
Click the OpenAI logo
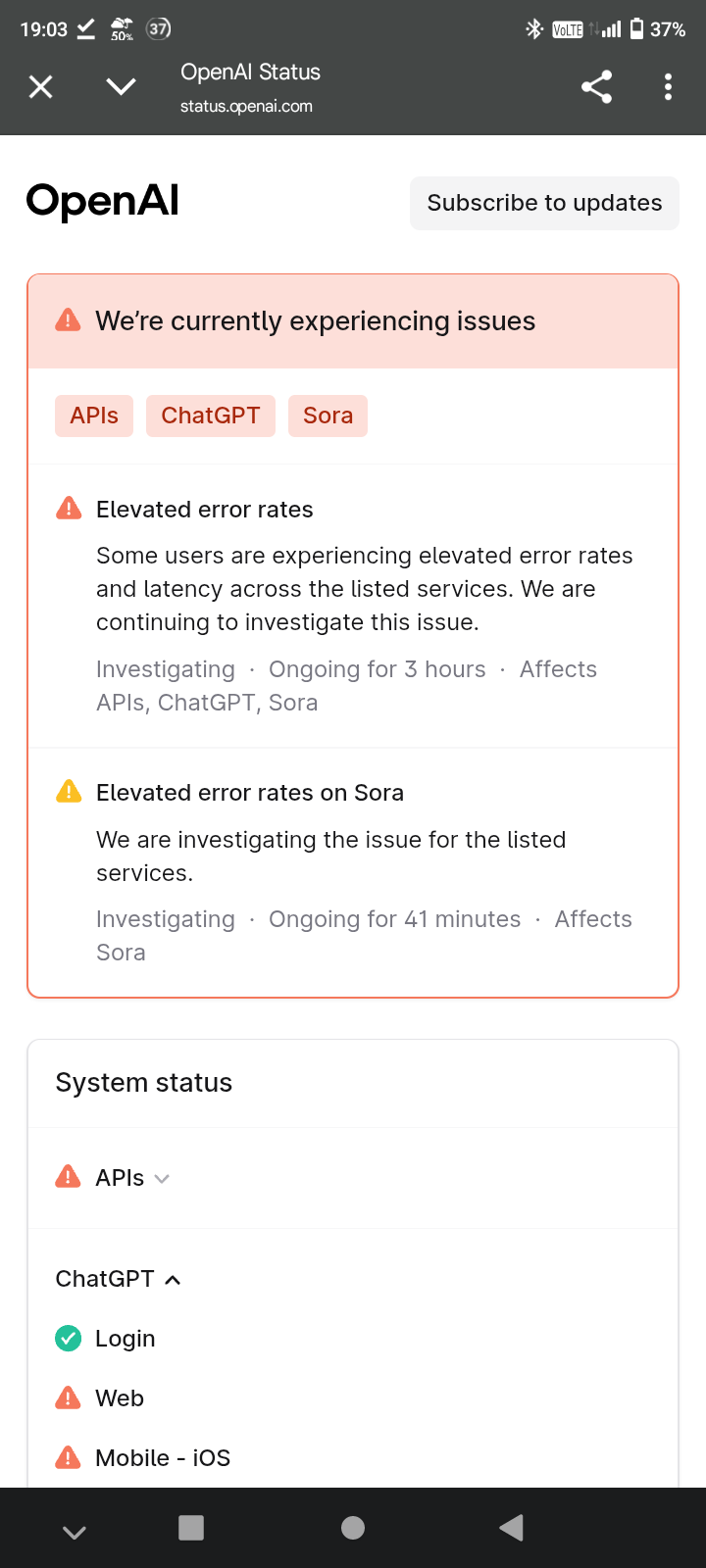pyautogui.click(x=103, y=201)
